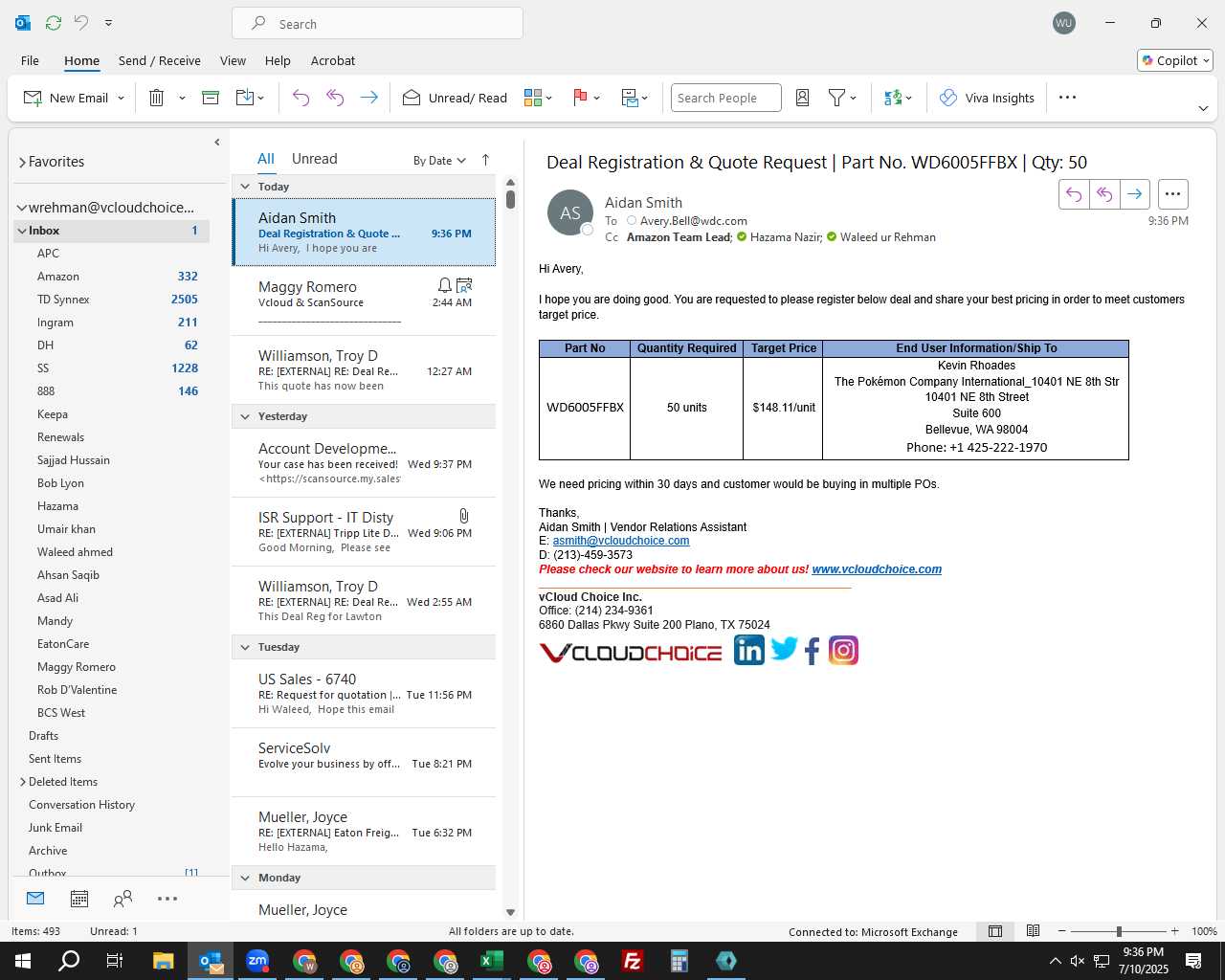Click the Search box at top
The width and height of the screenshot is (1225, 980).
tap(377, 23)
